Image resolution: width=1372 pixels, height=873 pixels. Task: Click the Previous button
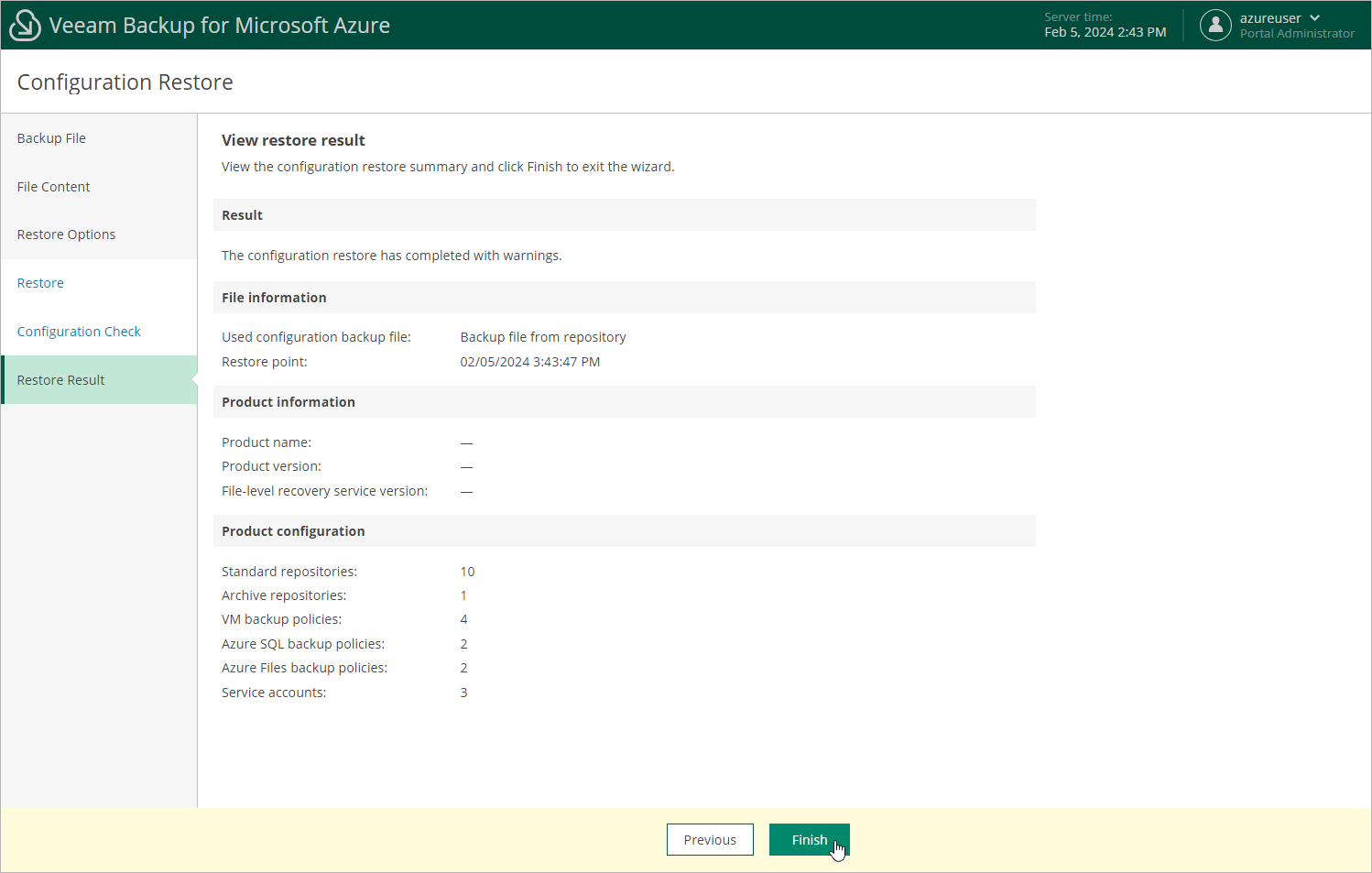pyautogui.click(x=710, y=840)
